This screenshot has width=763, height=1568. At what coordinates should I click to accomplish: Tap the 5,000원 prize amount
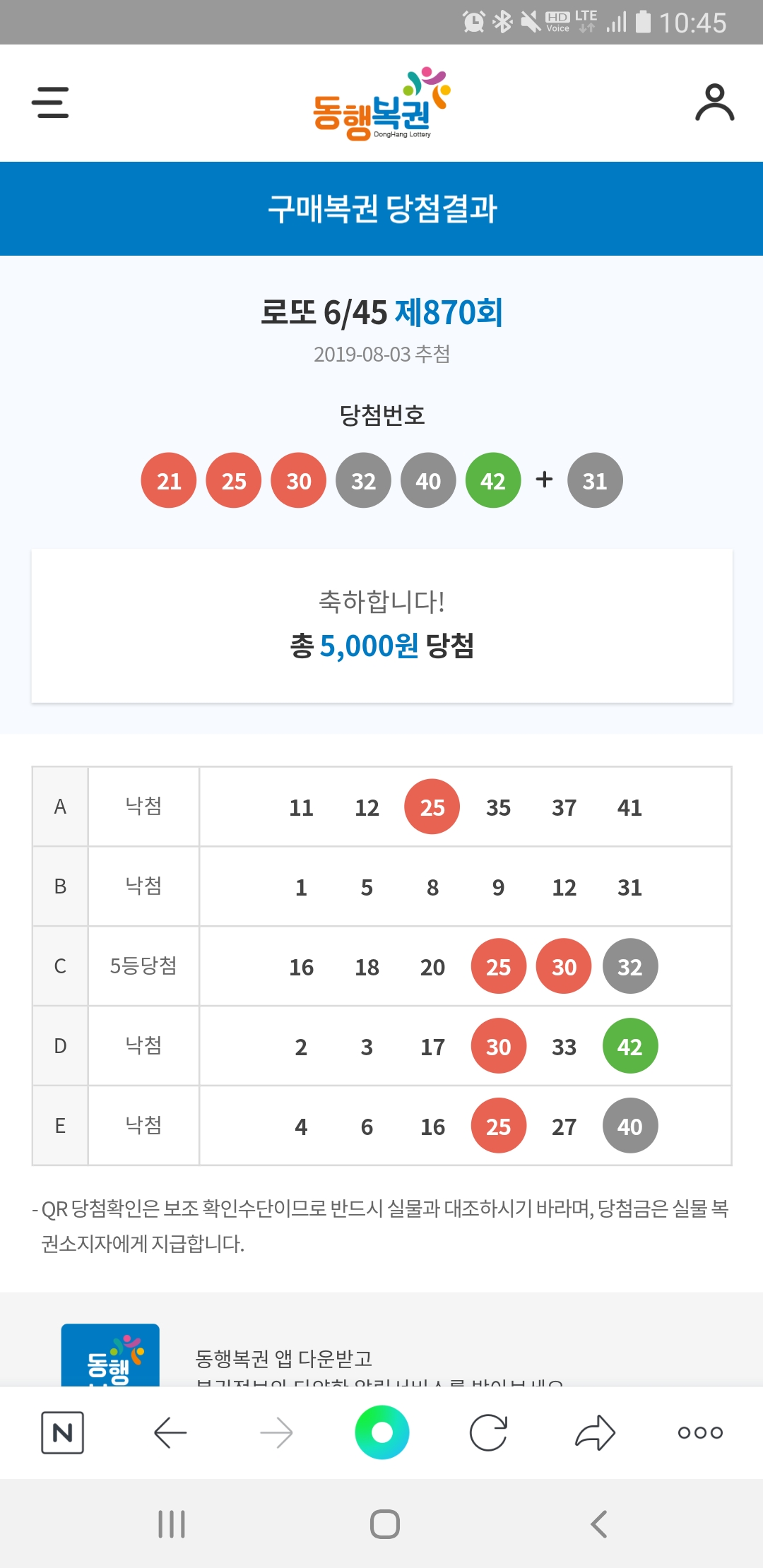coord(369,646)
